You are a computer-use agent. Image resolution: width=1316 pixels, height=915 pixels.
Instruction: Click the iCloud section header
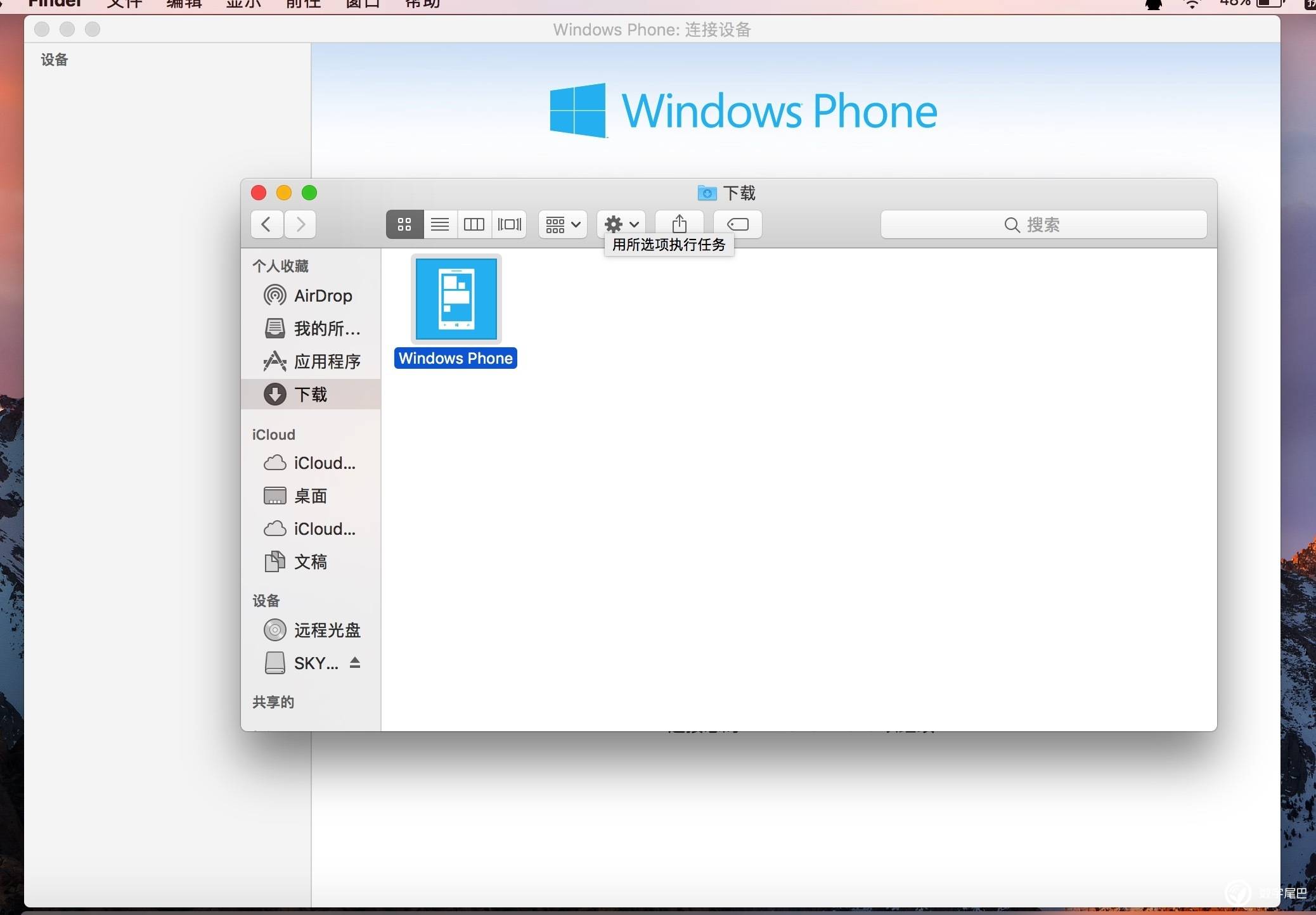tap(273, 435)
